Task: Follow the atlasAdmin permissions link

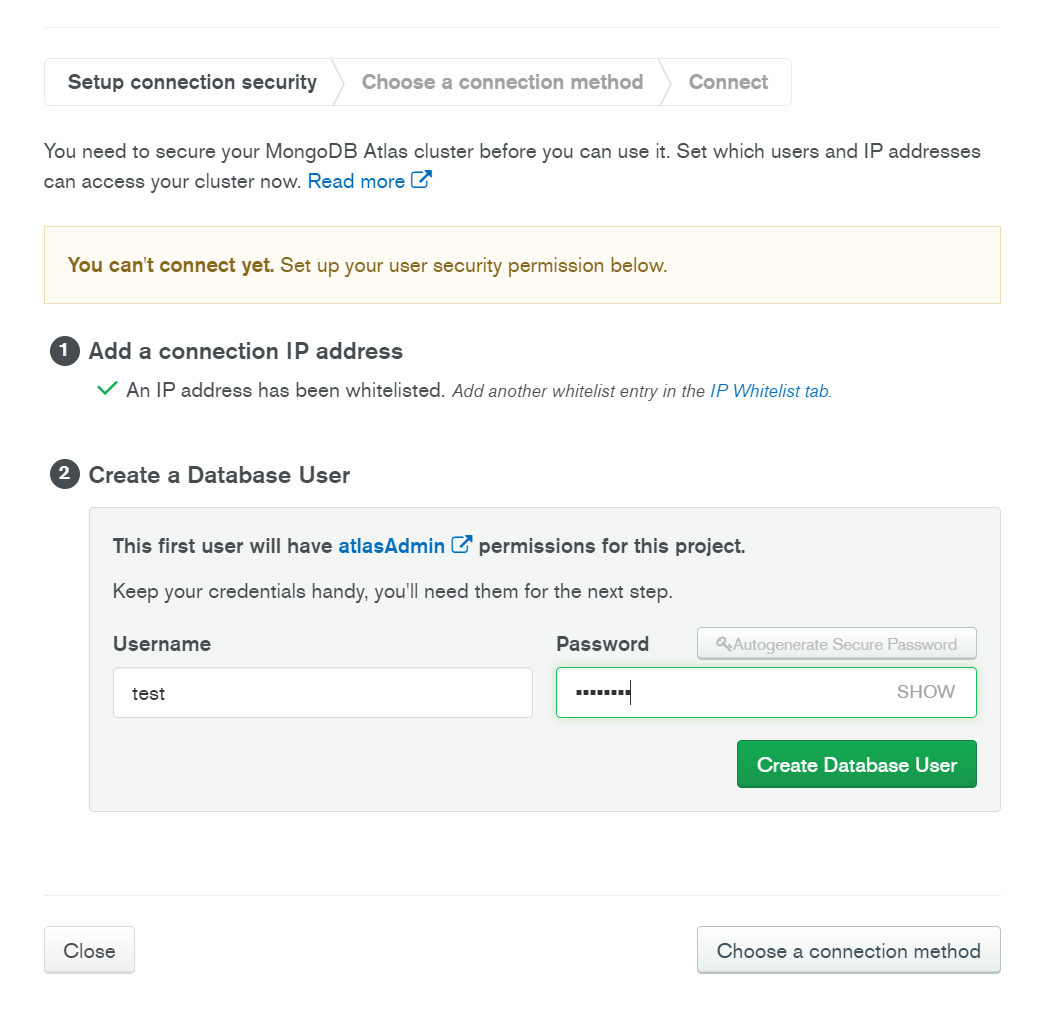Action: coord(391,546)
